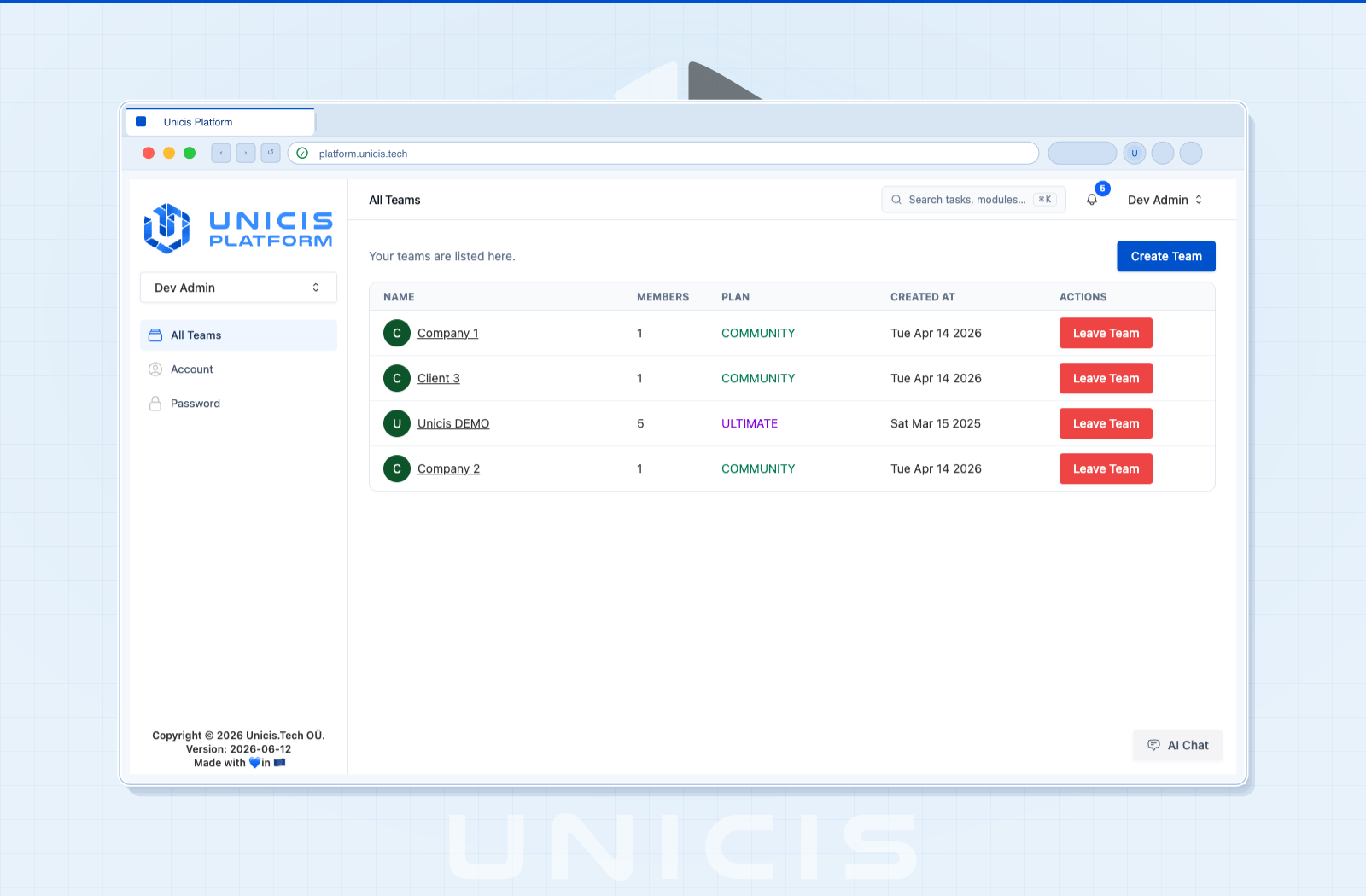Image resolution: width=1366 pixels, height=896 pixels.
Task: Click COMMUNITY plan for Client 3
Action: click(758, 378)
